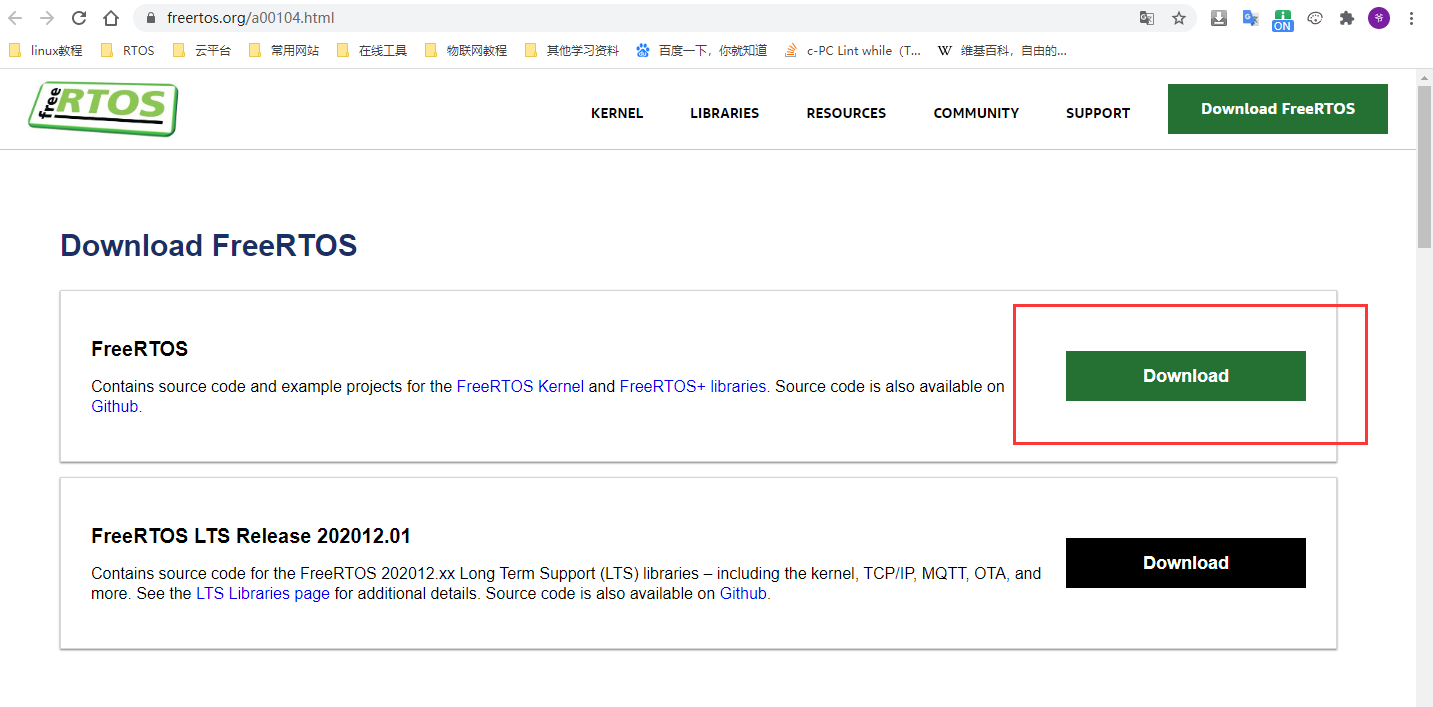
Task: Open the KERNEL menu
Action: [617, 113]
